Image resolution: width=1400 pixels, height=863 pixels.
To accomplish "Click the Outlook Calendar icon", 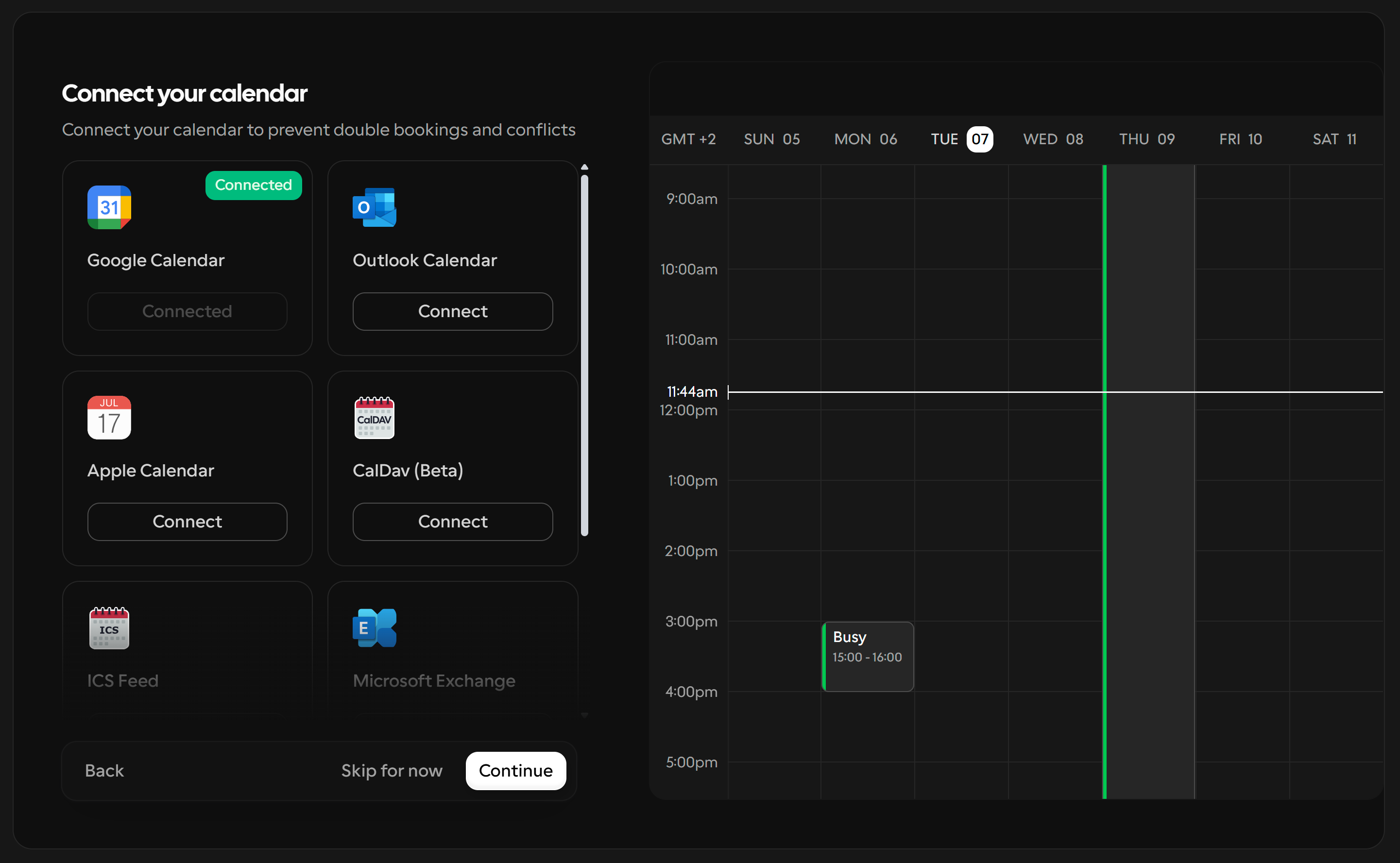I will click(375, 207).
